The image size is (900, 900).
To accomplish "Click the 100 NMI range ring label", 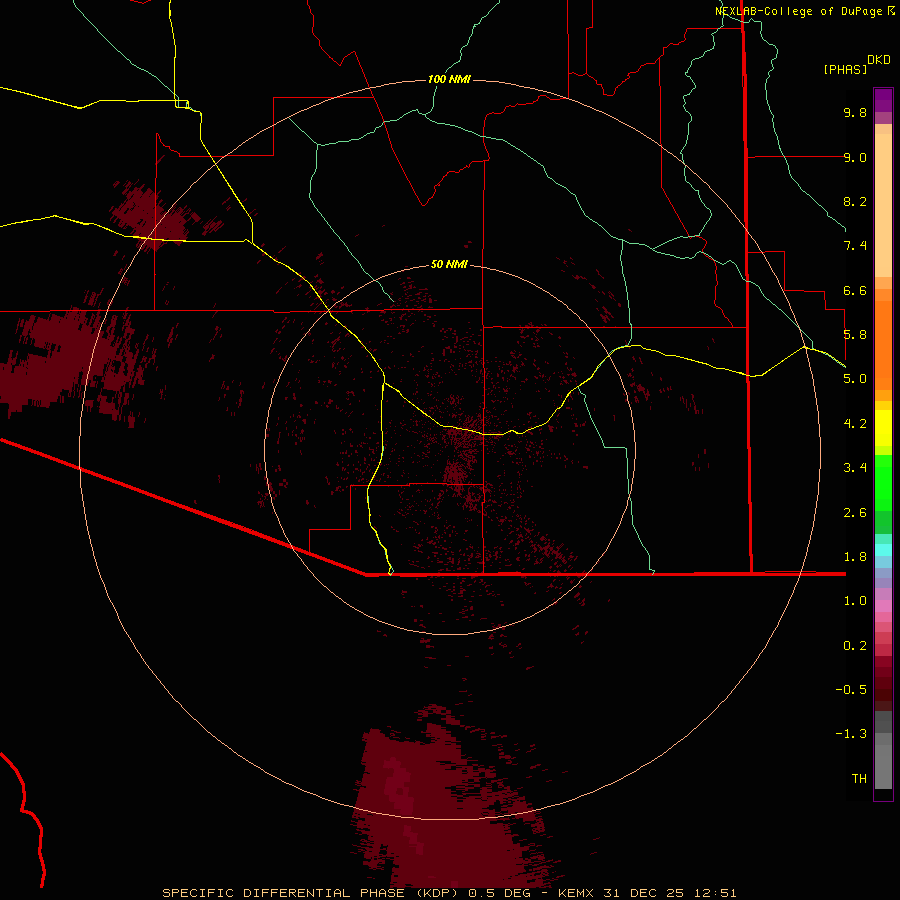I will (x=449, y=79).
